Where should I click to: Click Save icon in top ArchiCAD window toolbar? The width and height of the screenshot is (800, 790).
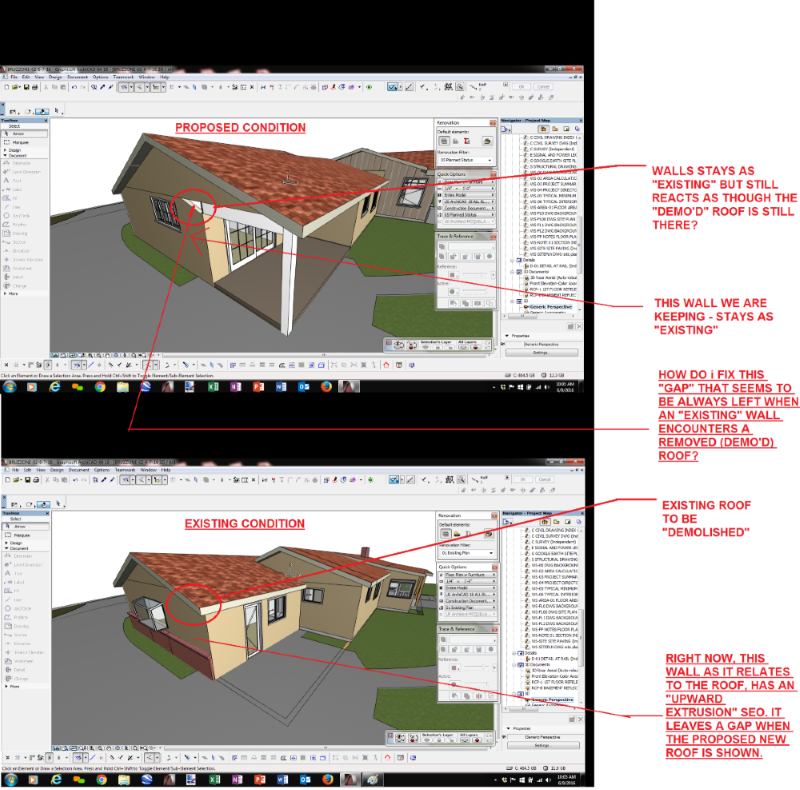[x=27, y=87]
